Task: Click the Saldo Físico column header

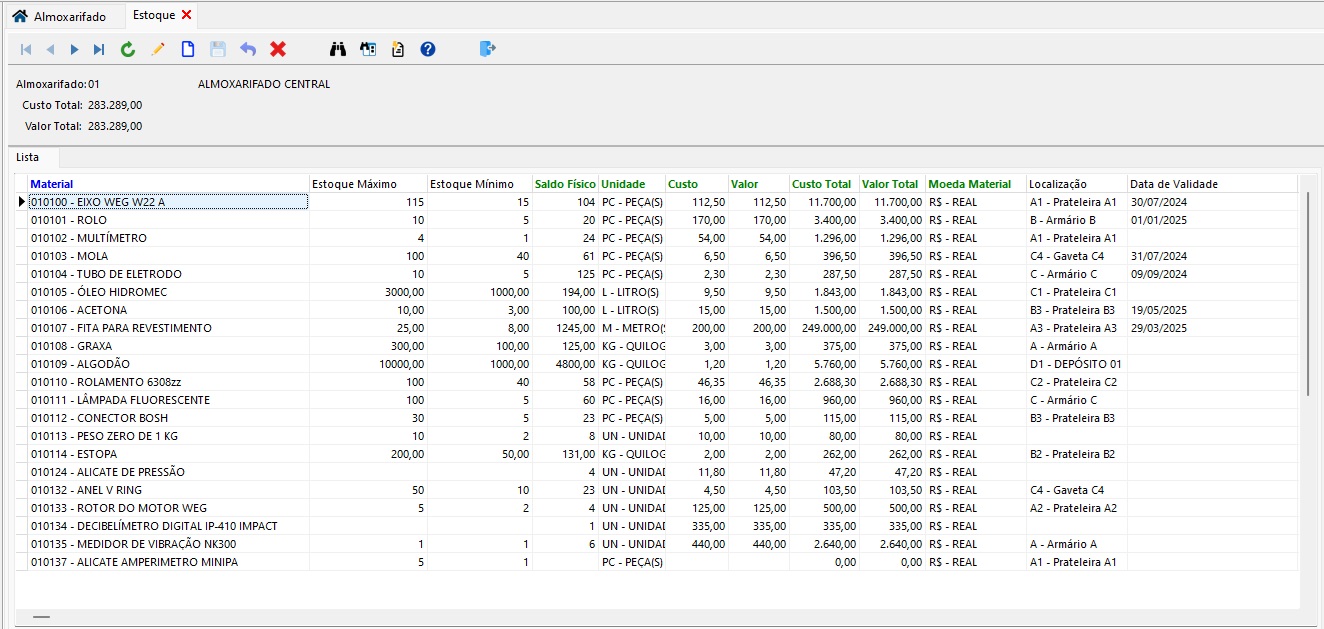Action: pos(564,184)
